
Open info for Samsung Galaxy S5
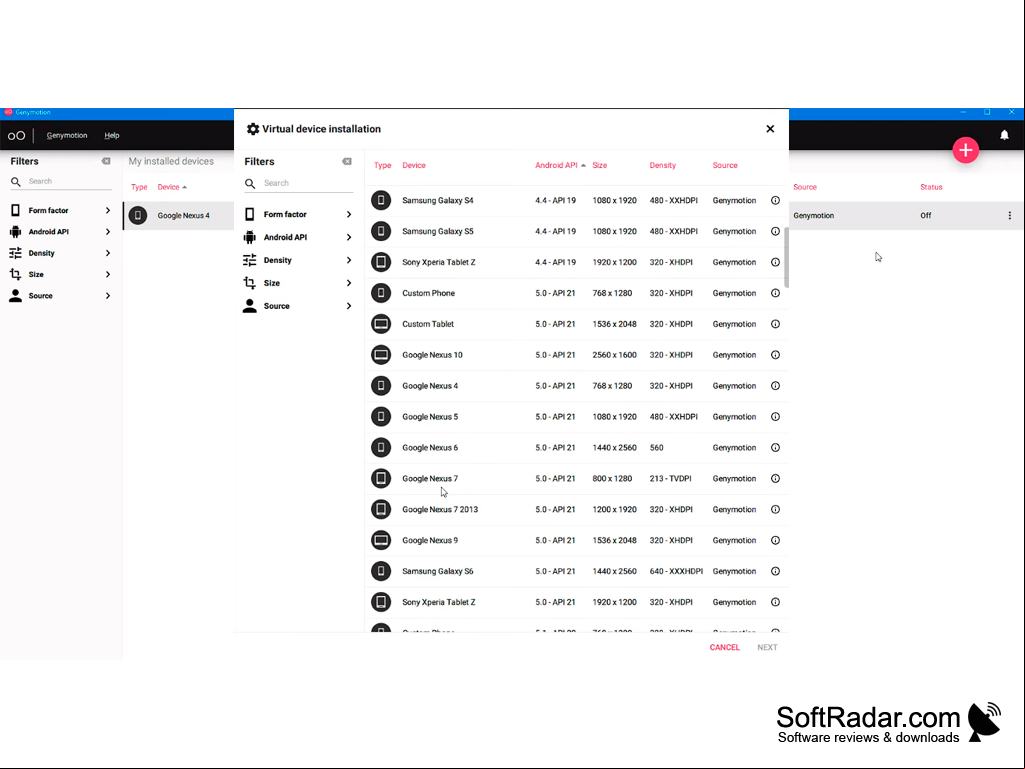[775, 231]
